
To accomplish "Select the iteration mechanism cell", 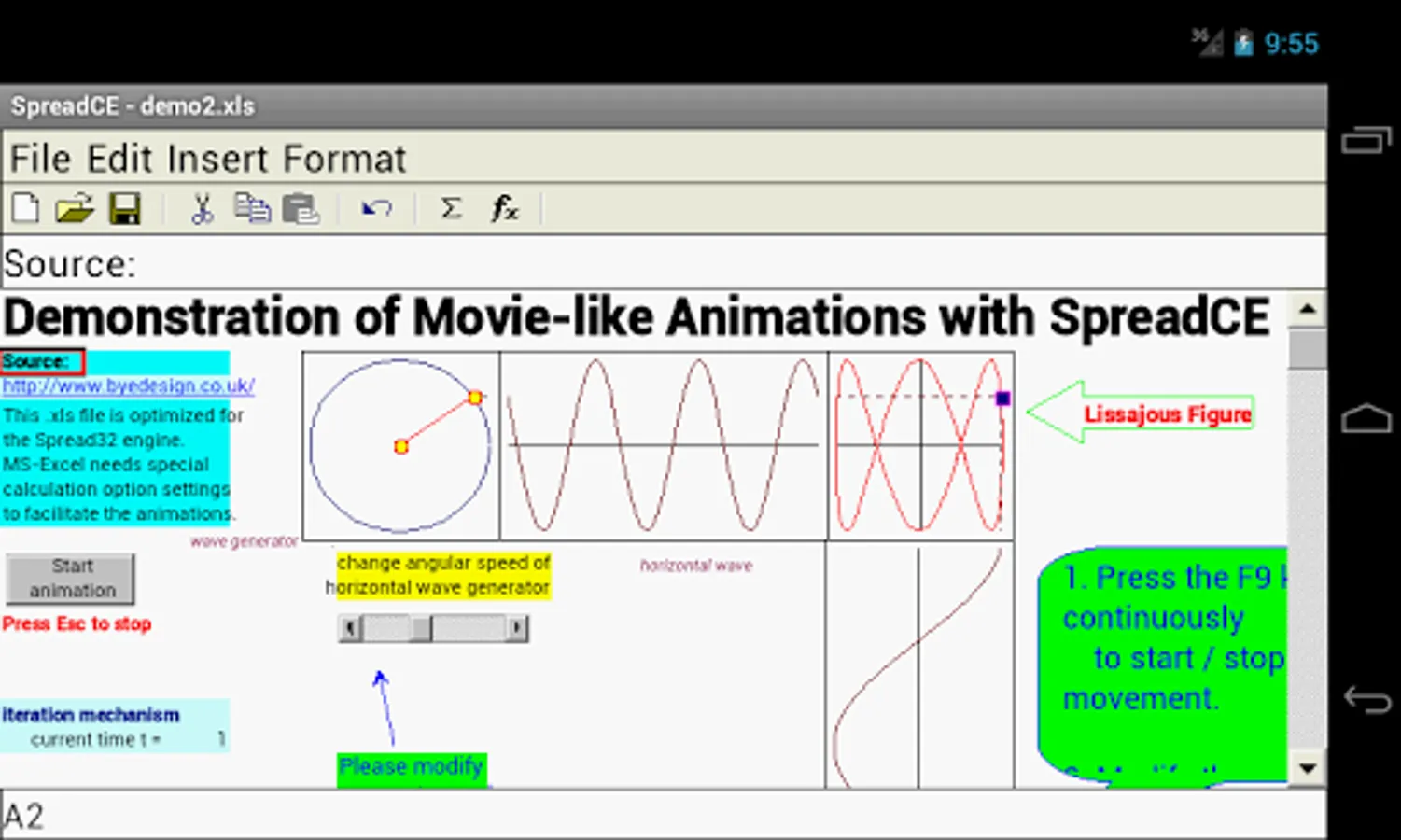I will coord(114,714).
